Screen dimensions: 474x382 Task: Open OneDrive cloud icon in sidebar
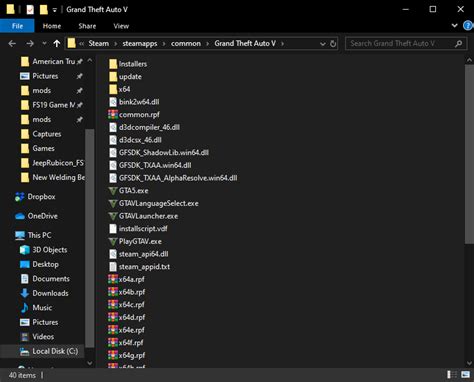[20, 216]
